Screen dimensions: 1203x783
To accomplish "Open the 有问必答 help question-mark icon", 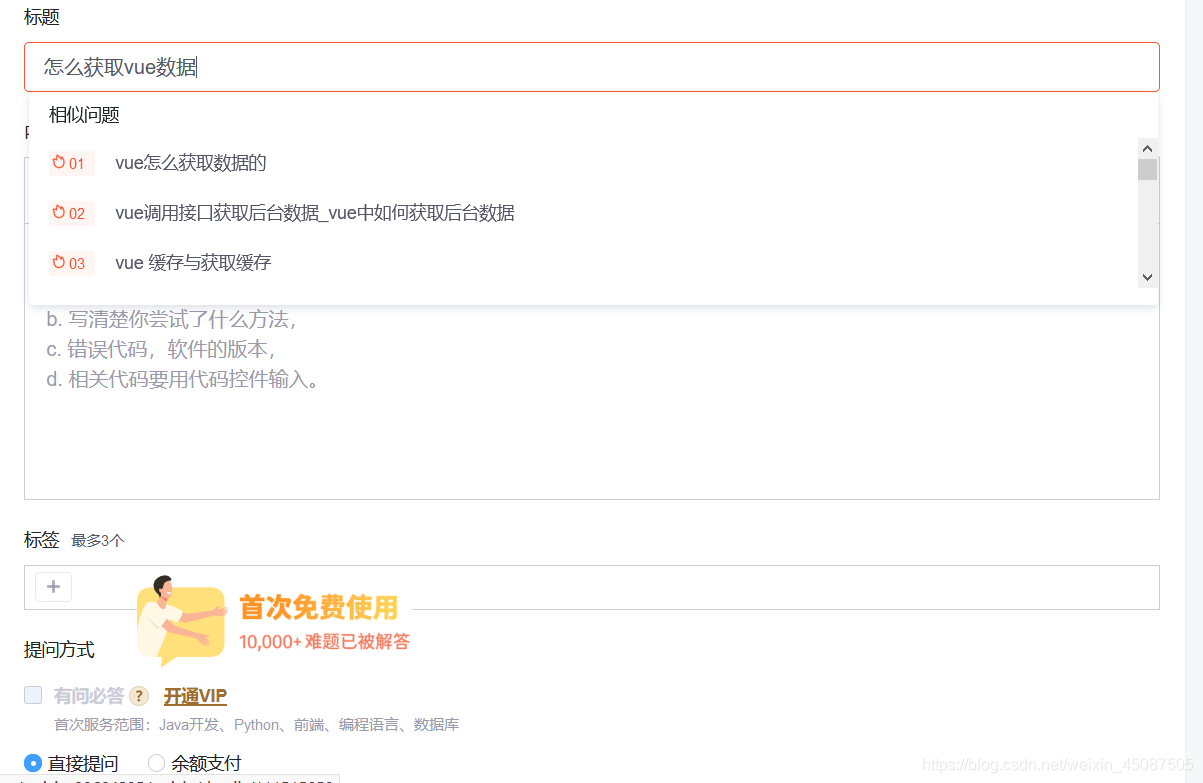I will (138, 695).
